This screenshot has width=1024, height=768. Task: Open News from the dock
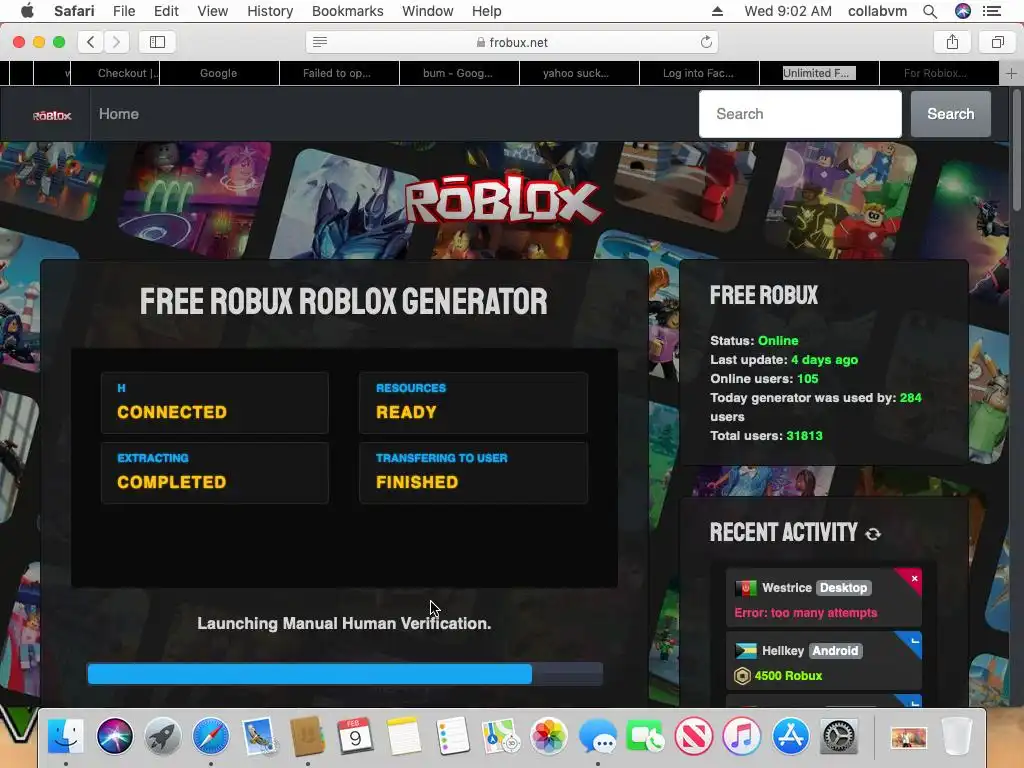694,736
